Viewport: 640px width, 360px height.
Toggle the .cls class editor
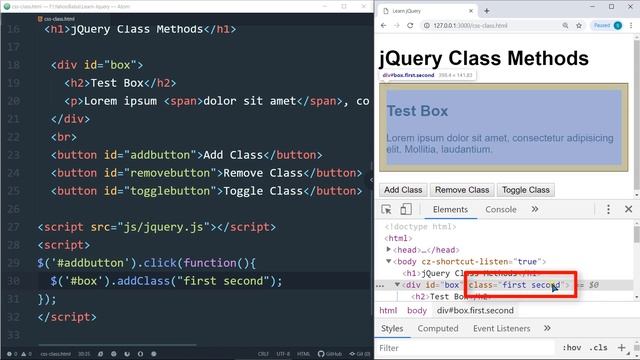pyautogui.click(x=598, y=348)
